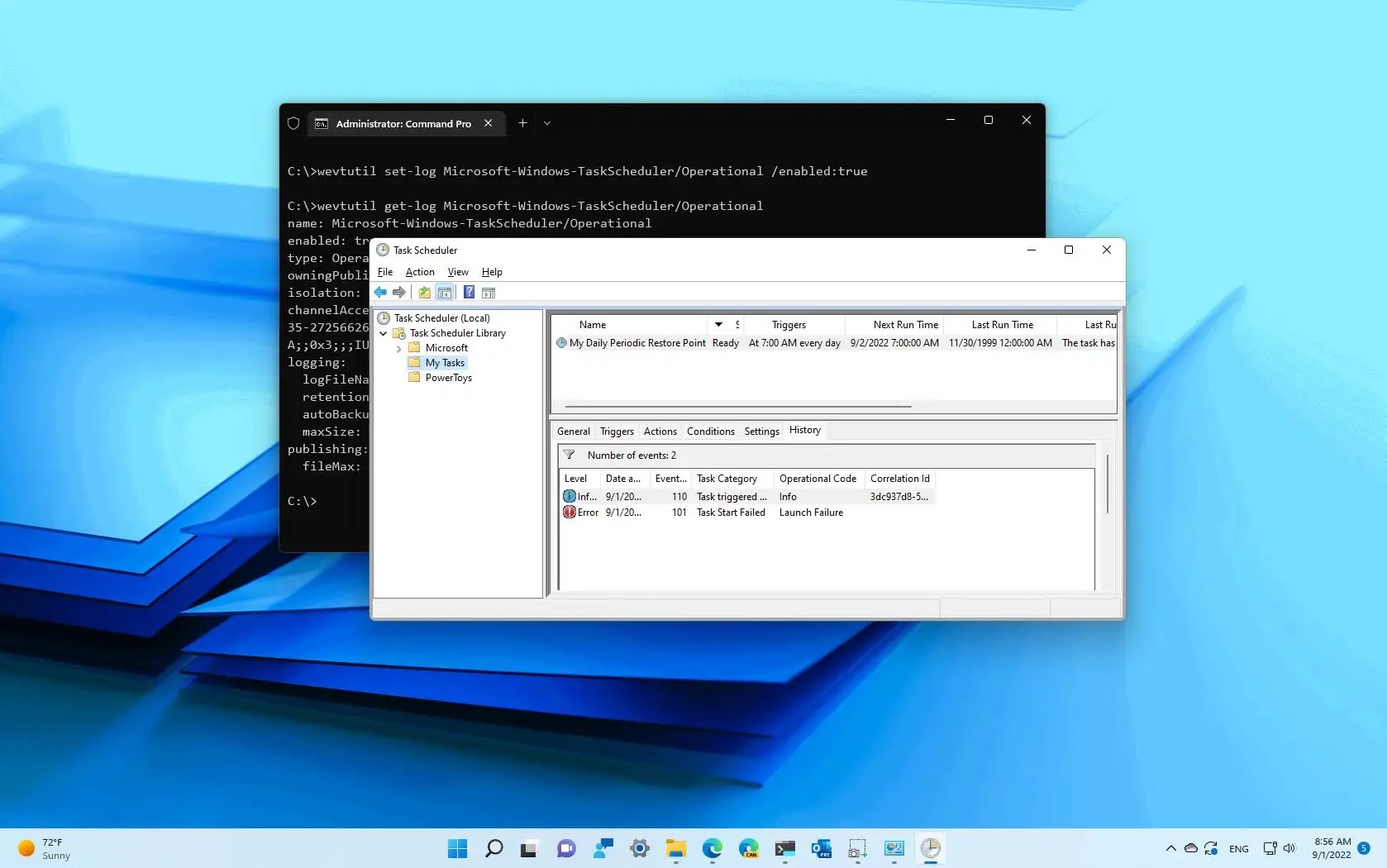Select the PowerToys folder in the tree

coord(447,378)
